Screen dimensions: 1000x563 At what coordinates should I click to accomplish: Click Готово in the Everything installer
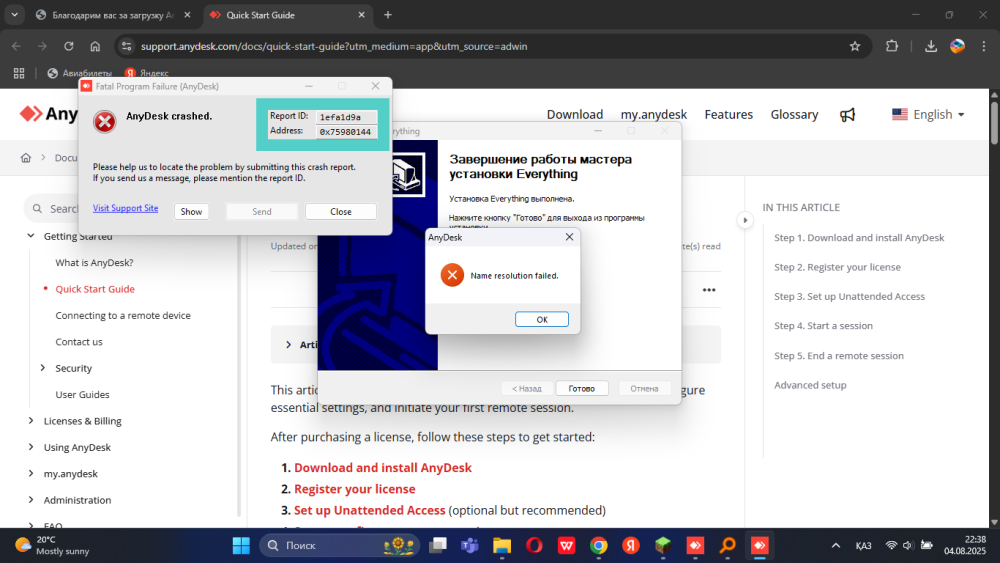582,388
